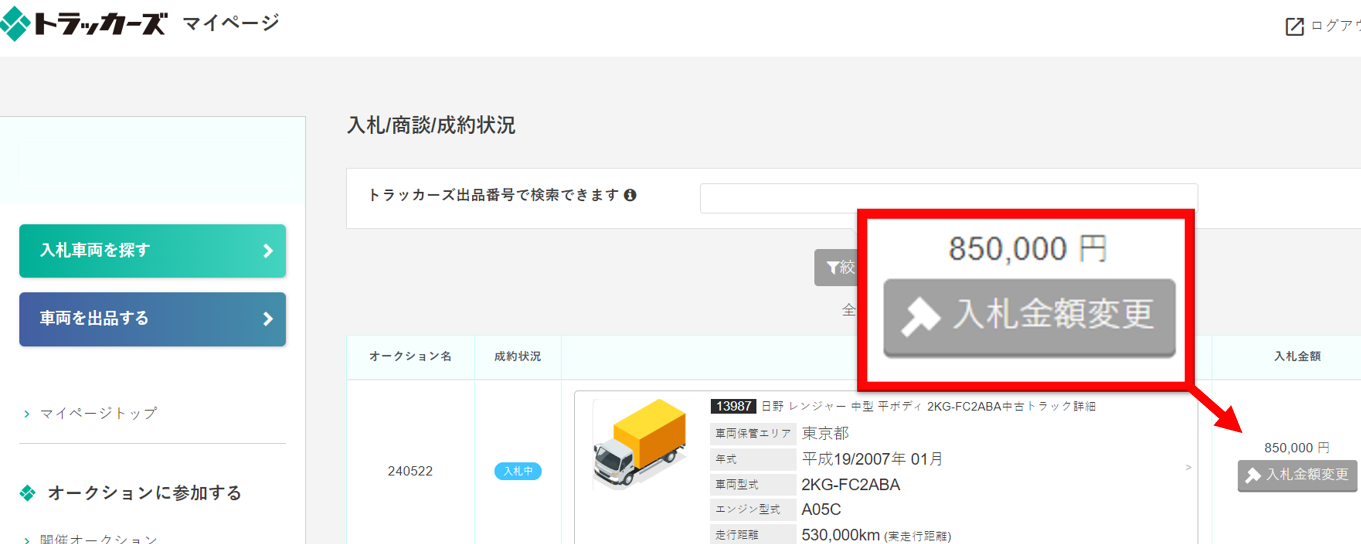Image resolution: width=1361 pixels, height=544 pixels.
Task: Click the chevron on 車両を出品する
Action: 267,319
